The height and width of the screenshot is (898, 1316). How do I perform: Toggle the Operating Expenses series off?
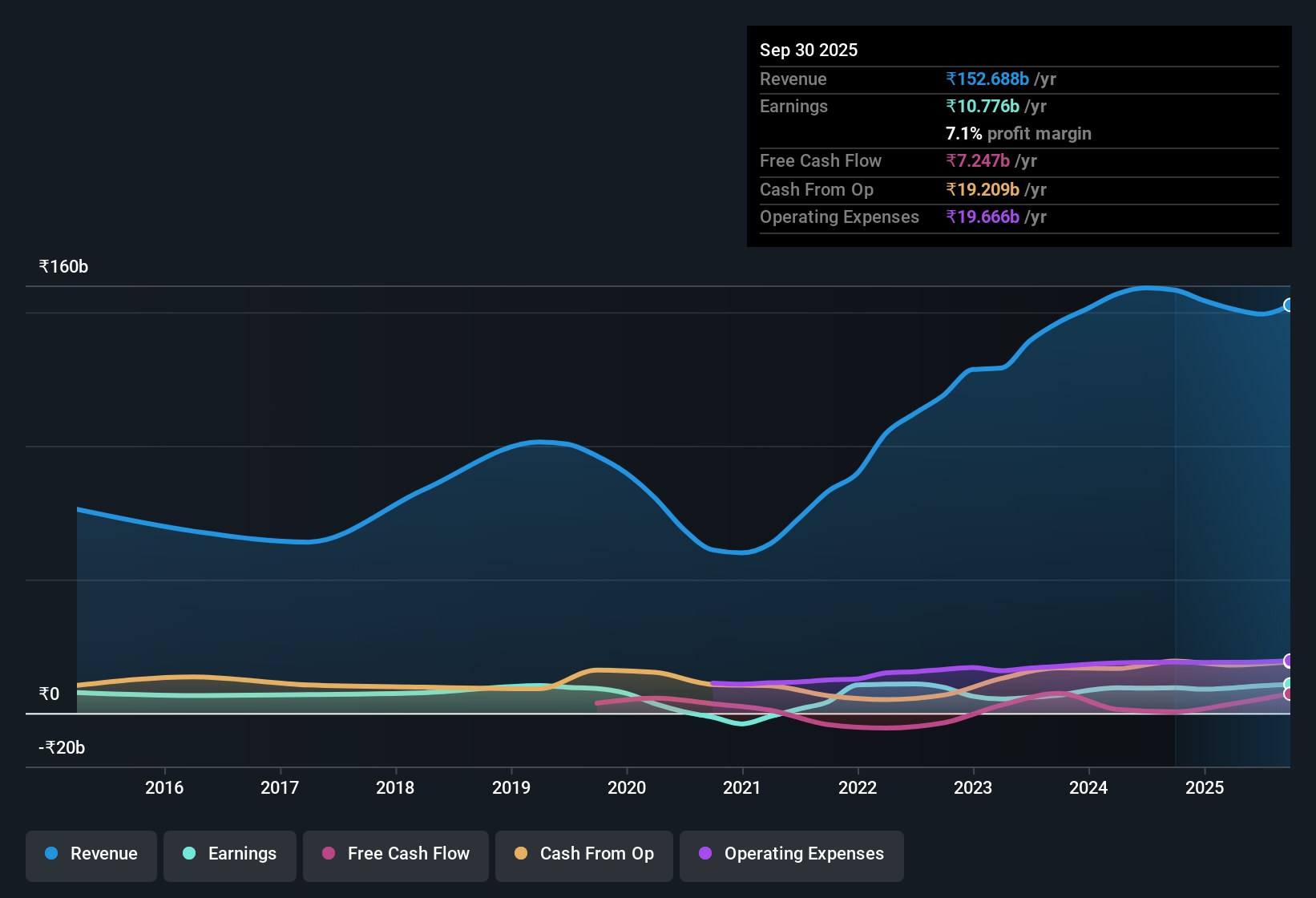click(791, 855)
